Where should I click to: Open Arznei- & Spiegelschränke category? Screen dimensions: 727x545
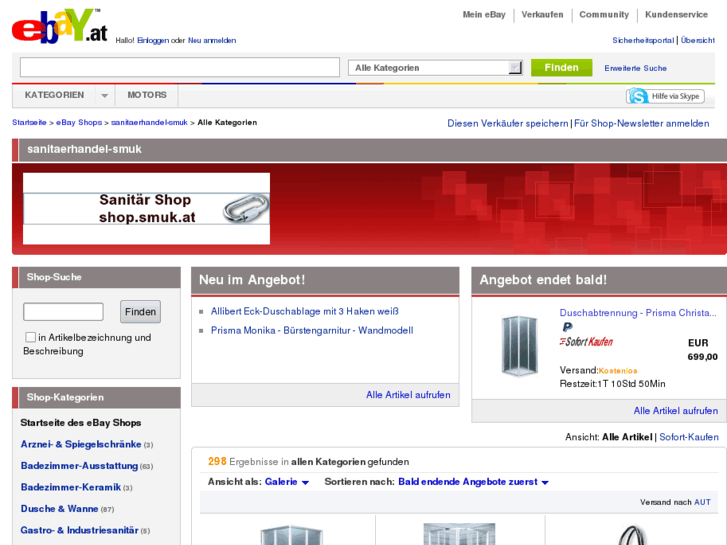pos(81,444)
